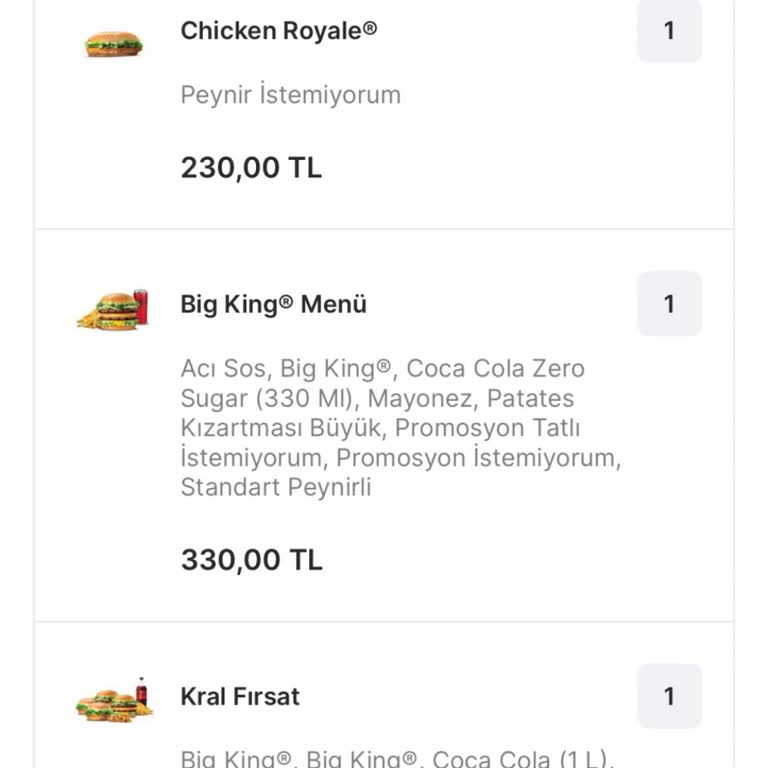Open the Chicken Royale item title

click(279, 31)
